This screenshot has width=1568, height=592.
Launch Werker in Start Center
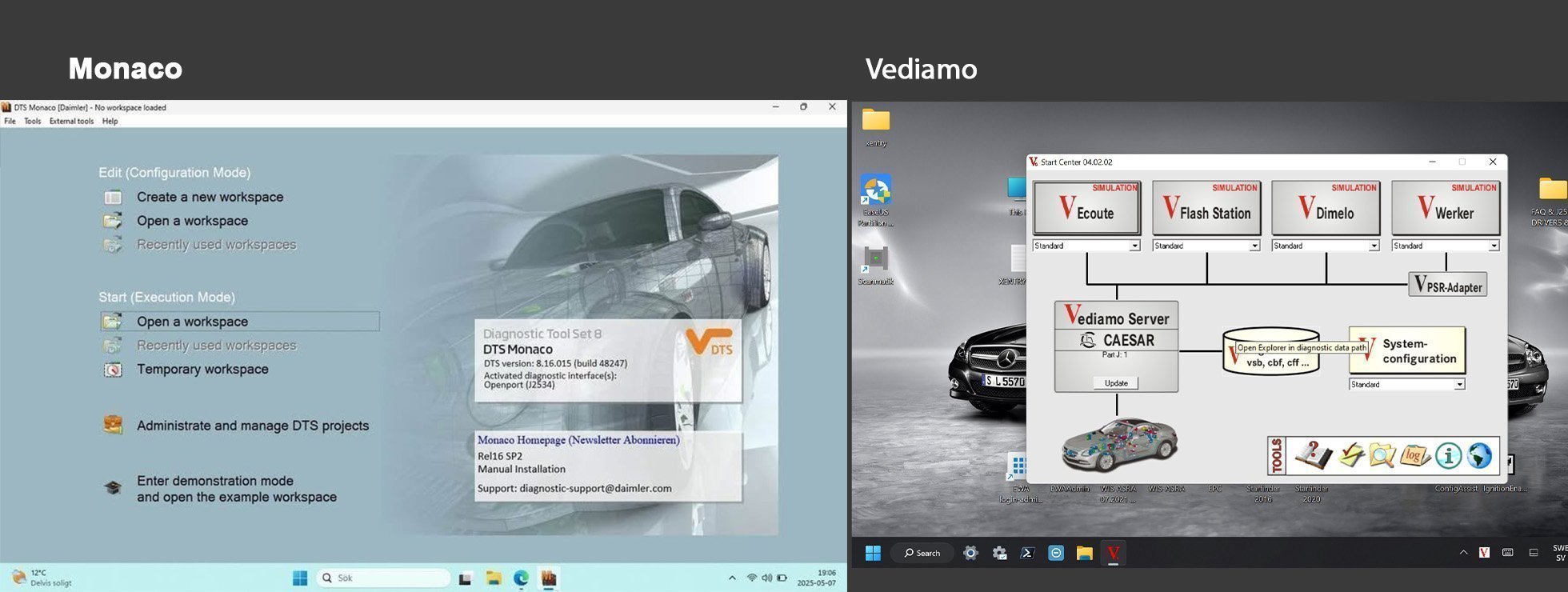pyautogui.click(x=1446, y=208)
